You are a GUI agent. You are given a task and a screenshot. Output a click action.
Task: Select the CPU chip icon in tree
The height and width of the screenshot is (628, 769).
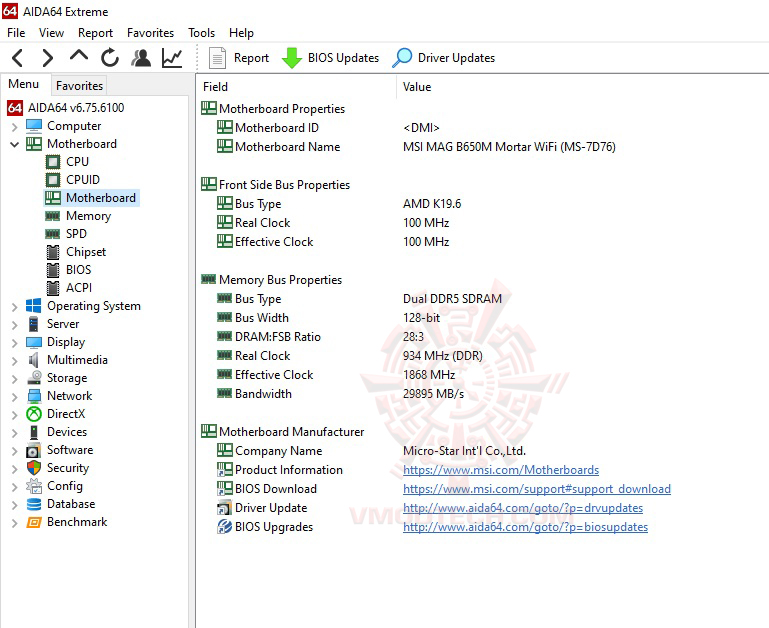[53, 162]
